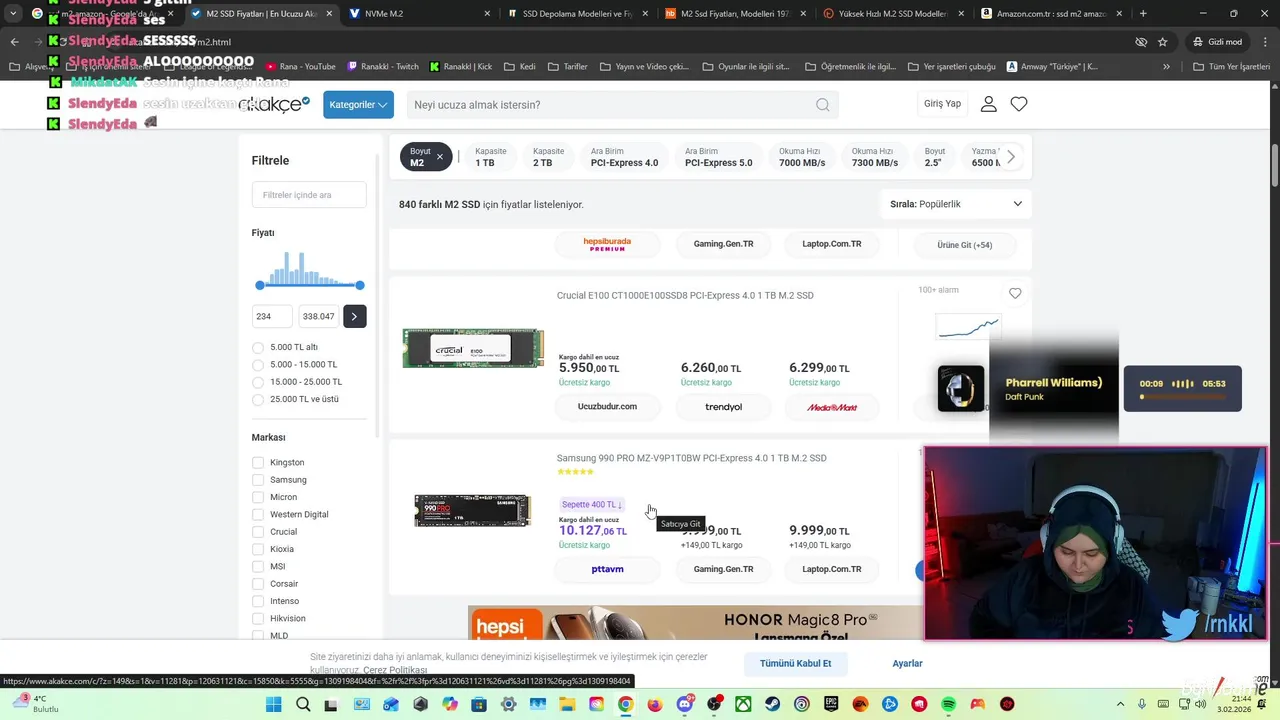Click the search magnifier icon in search bar
Viewport: 1280px width, 720px height.
pos(822,105)
